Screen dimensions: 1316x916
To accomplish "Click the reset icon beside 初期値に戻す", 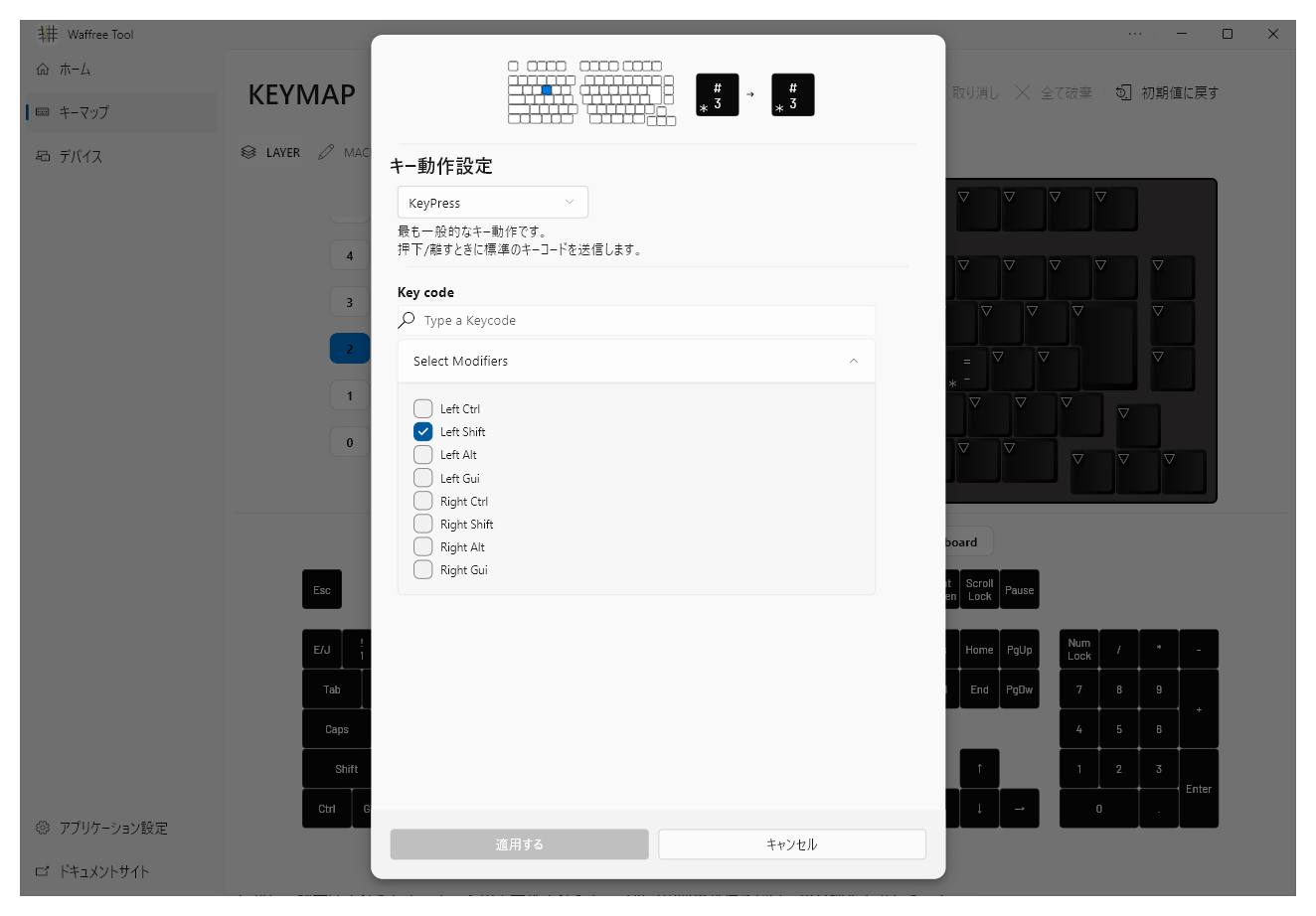I will pyautogui.click(x=1124, y=92).
